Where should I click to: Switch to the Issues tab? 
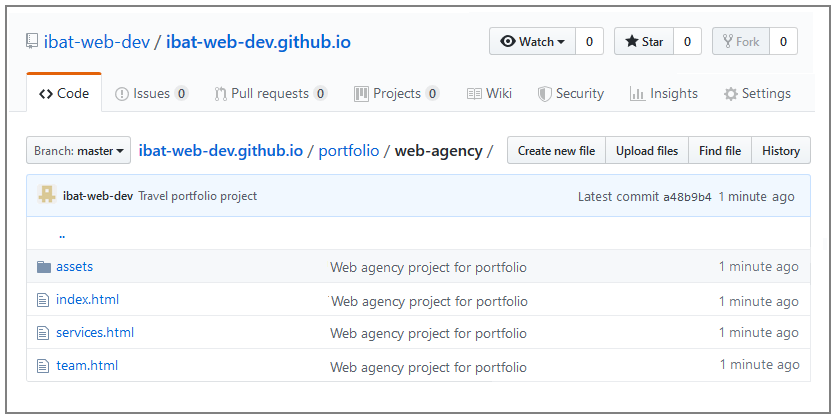[x=151, y=94]
